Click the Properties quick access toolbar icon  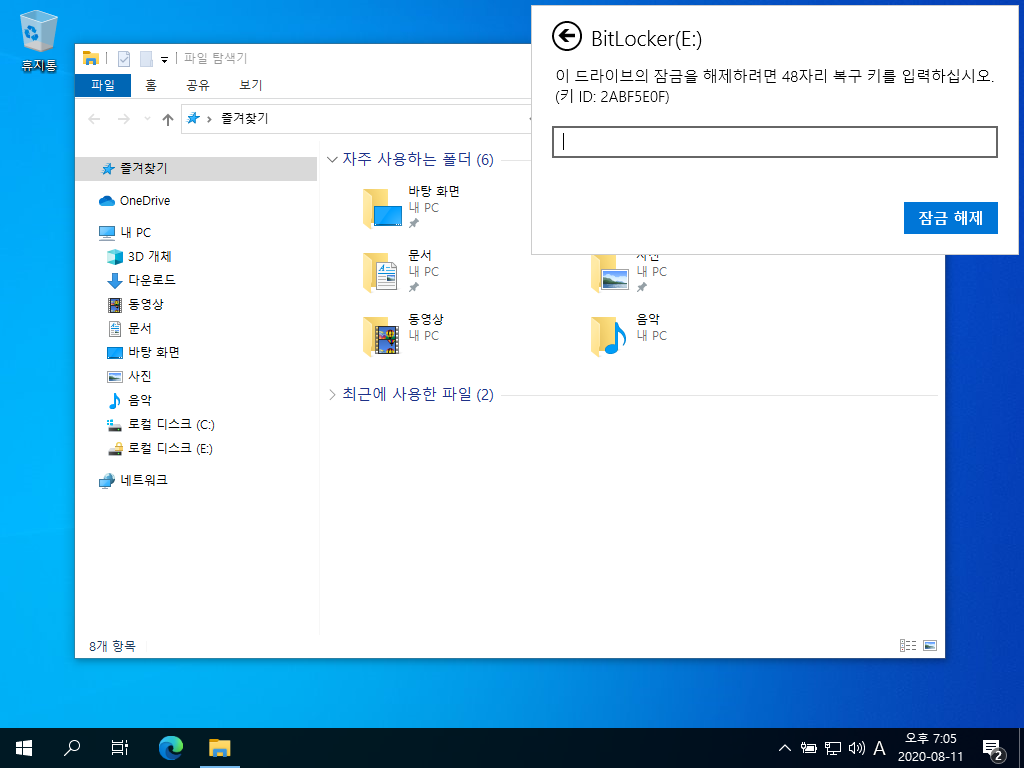click(123, 59)
